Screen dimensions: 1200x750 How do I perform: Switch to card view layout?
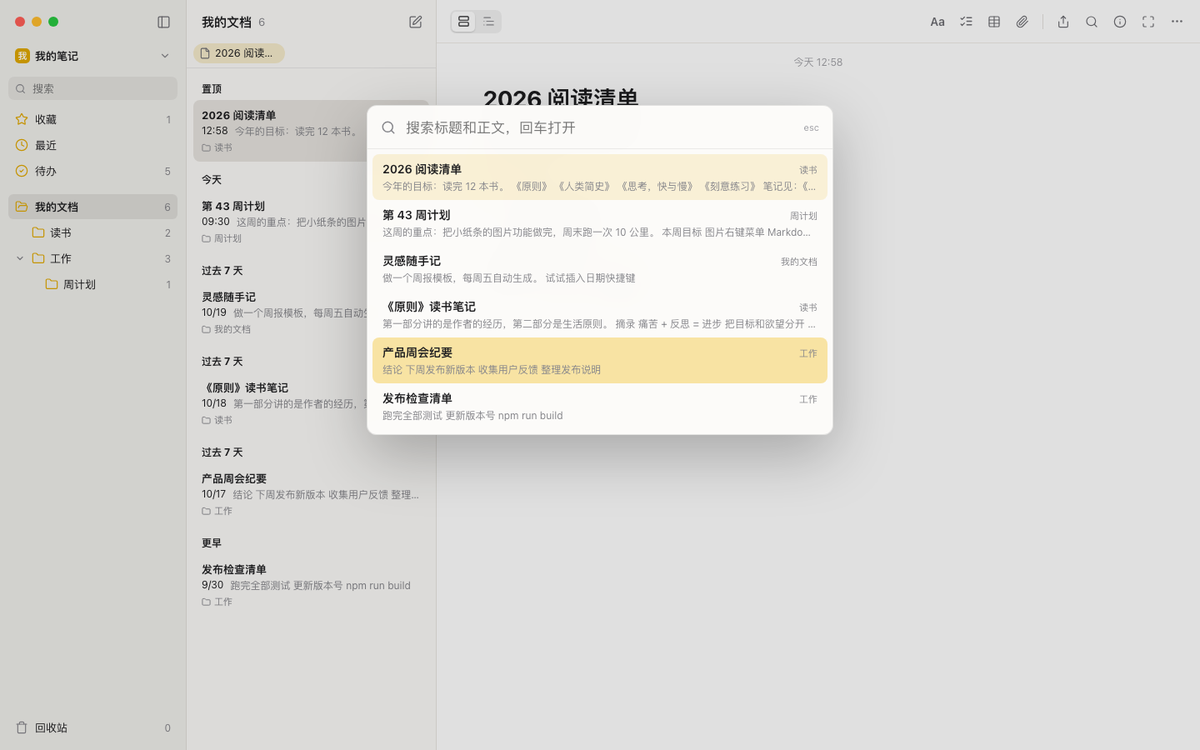click(463, 22)
